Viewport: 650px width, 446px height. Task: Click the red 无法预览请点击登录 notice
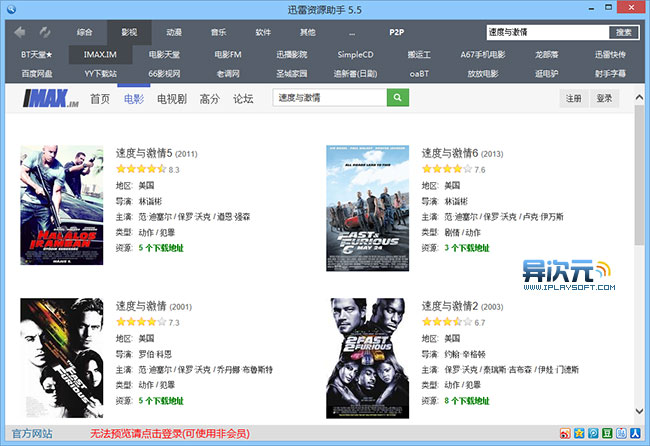tap(170, 434)
